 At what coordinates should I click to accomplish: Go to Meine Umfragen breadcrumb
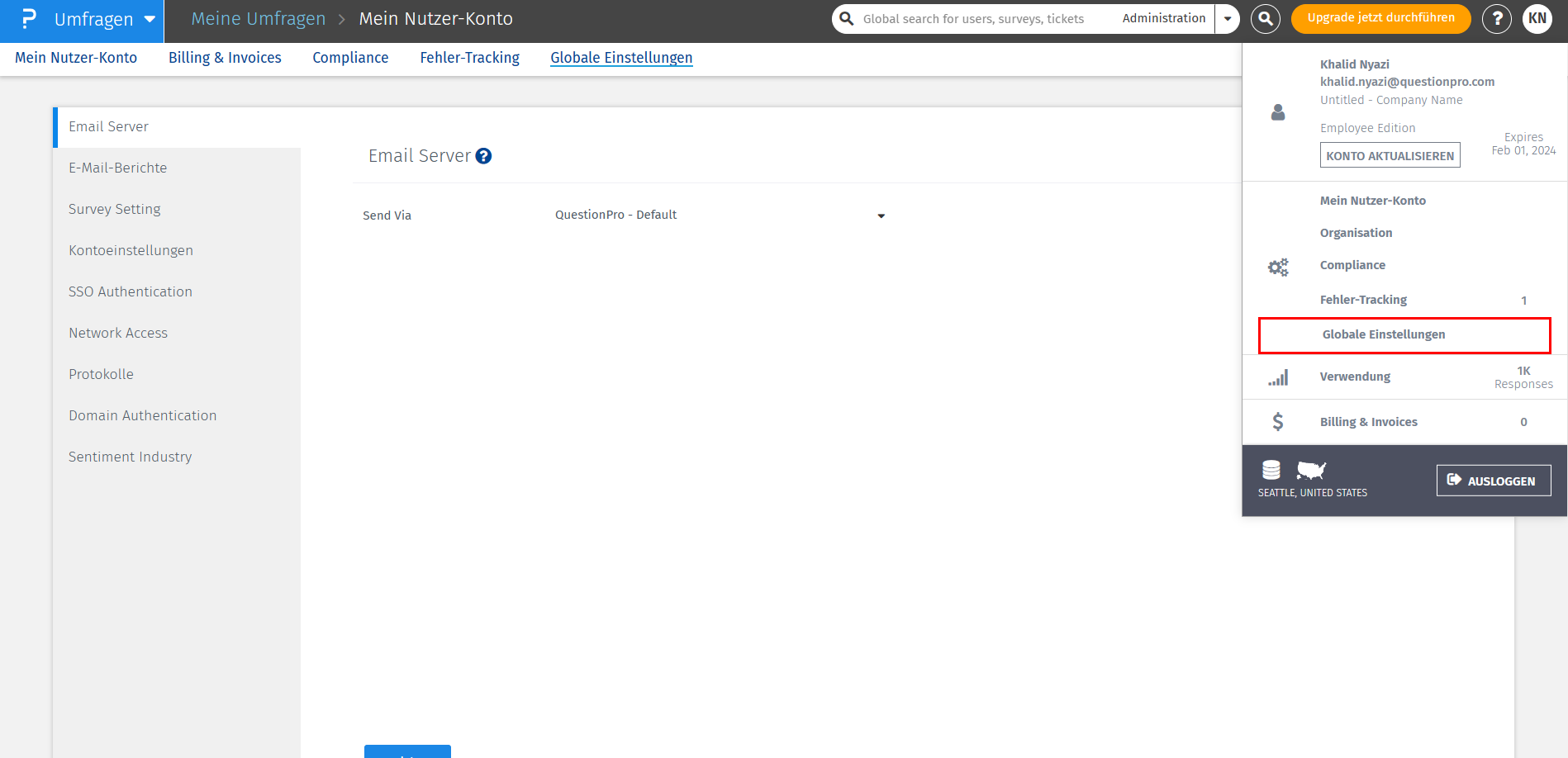258,19
